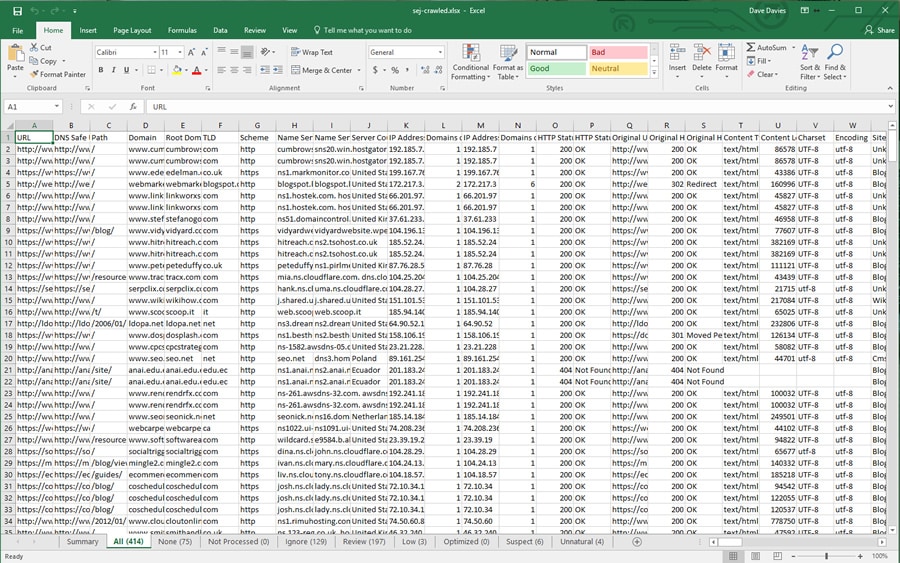Expand the General number format dropdown

click(440, 52)
